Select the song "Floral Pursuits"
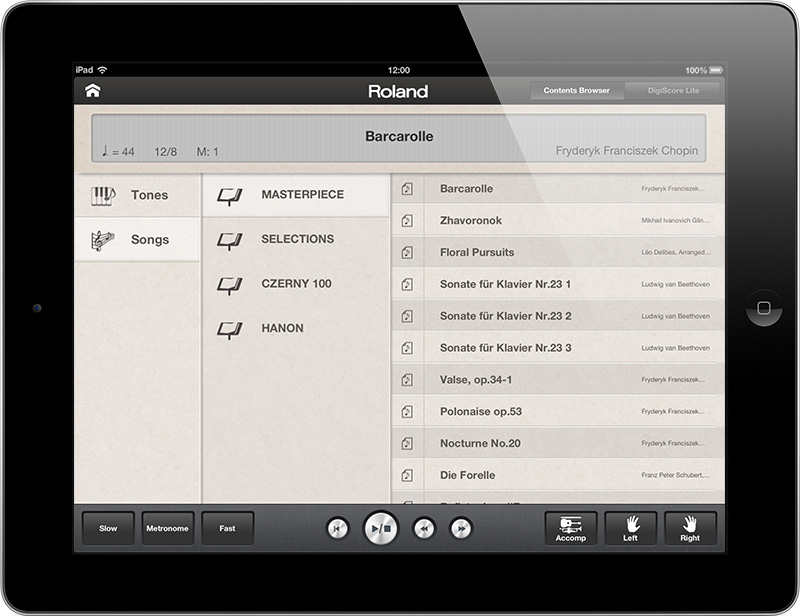800x616 pixels. [558, 252]
